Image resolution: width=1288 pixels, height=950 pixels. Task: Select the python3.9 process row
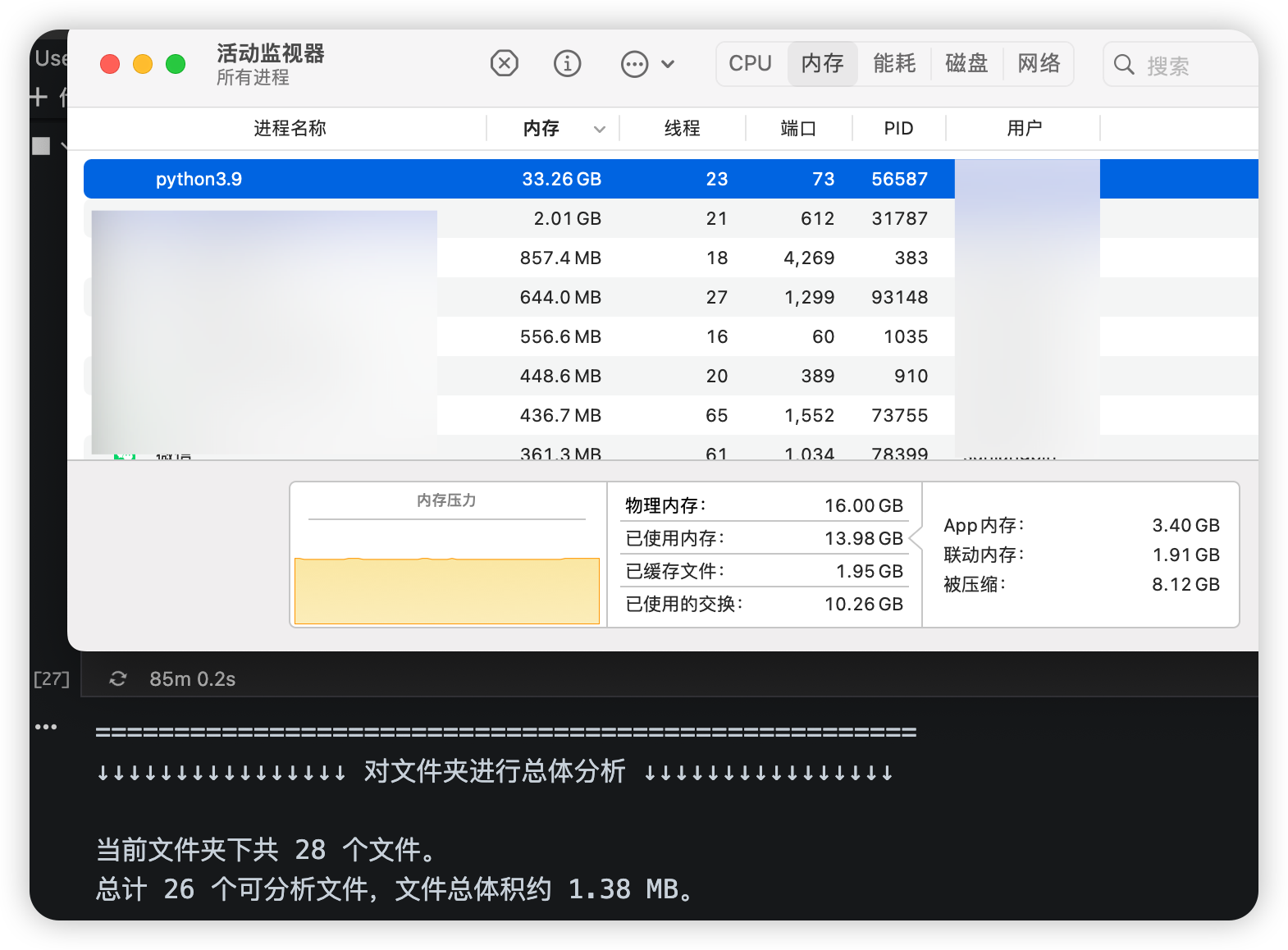coord(671,179)
